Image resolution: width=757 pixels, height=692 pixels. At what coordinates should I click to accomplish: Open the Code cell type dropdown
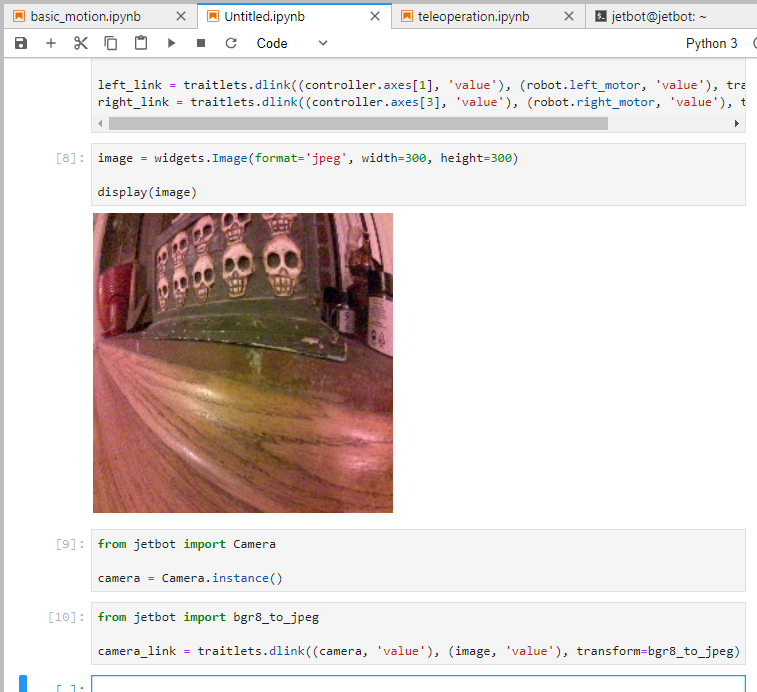coord(292,43)
